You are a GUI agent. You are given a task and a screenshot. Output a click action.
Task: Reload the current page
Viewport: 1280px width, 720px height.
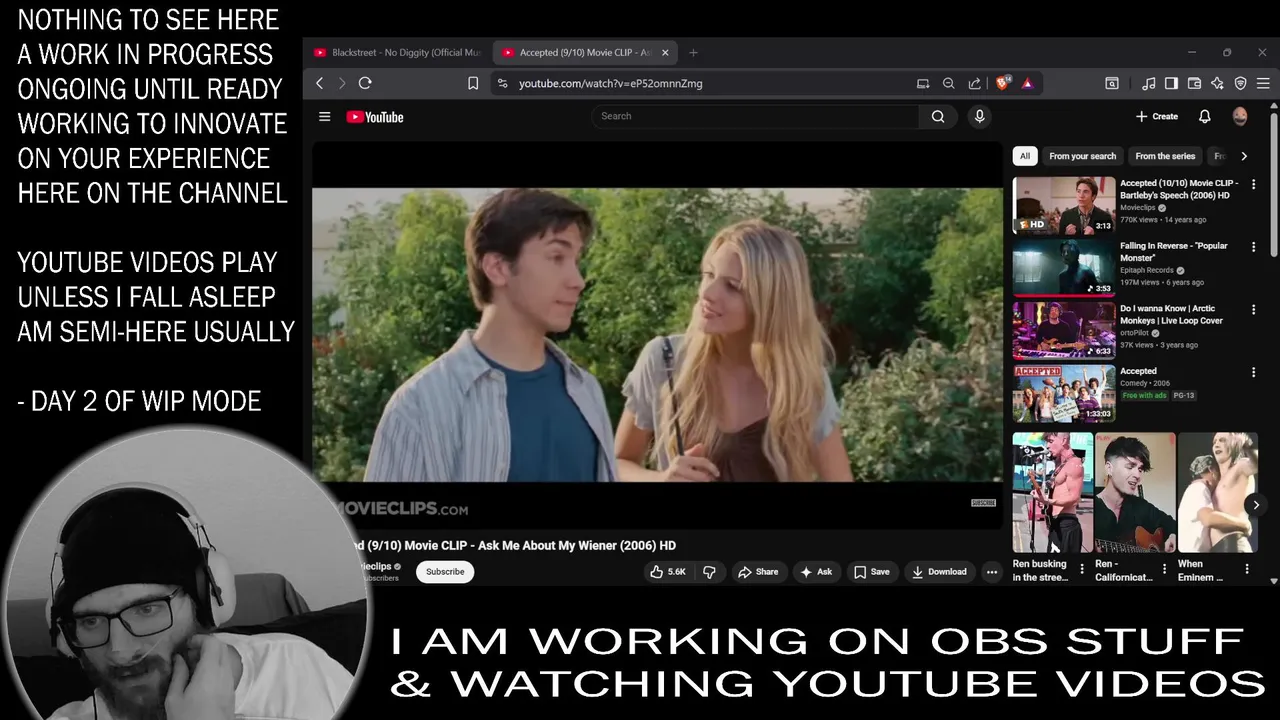pos(365,84)
